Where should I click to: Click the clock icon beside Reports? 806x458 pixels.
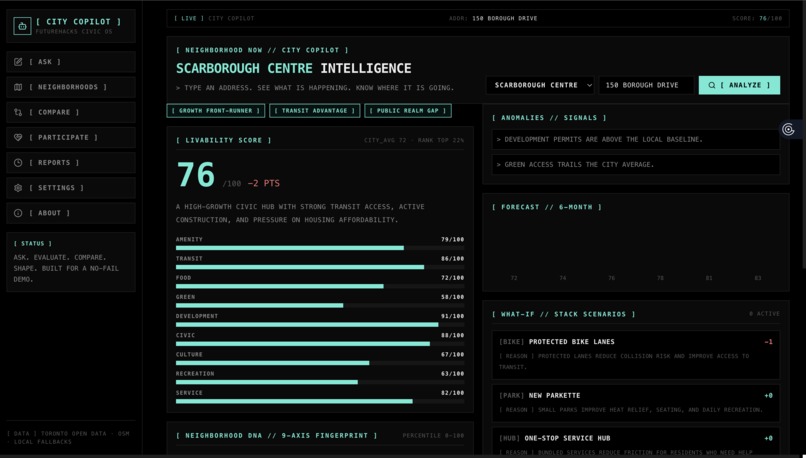point(18,162)
